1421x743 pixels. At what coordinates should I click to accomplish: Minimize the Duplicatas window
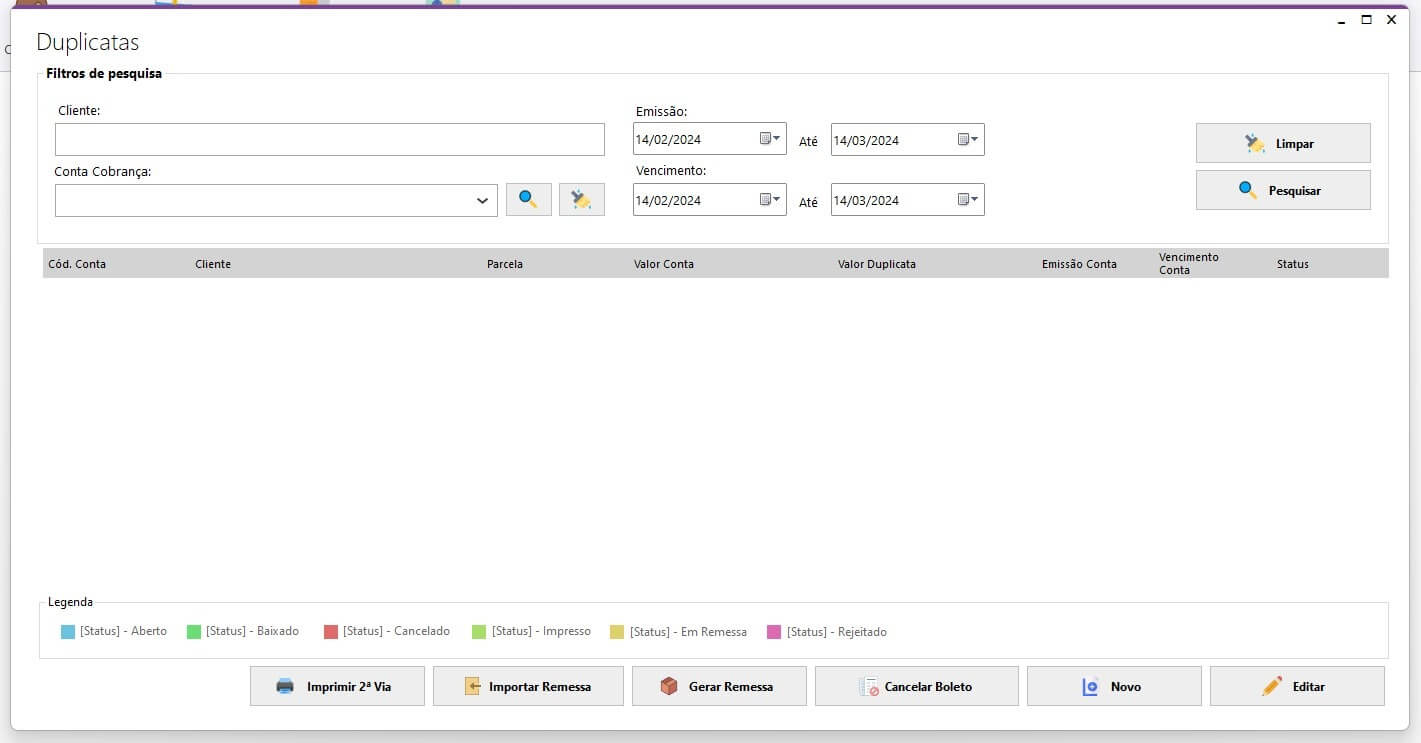click(1342, 20)
